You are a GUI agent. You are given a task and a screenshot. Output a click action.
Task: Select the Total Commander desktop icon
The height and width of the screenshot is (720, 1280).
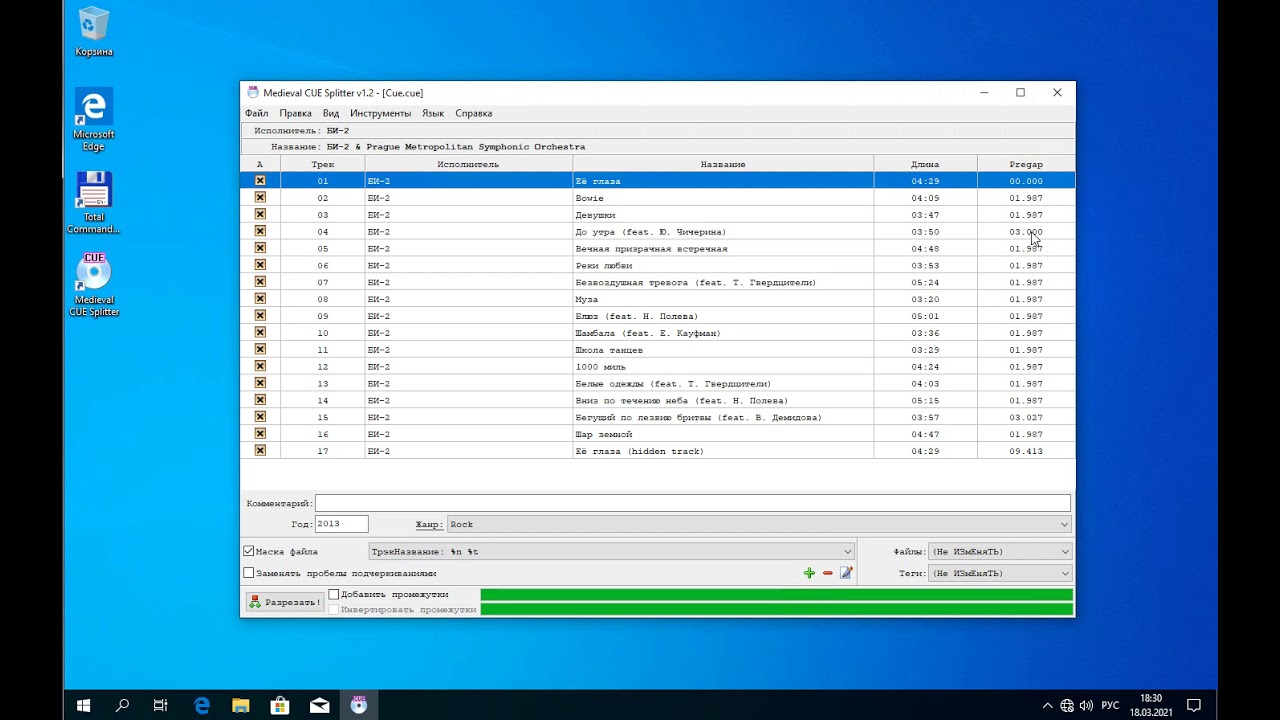click(94, 202)
